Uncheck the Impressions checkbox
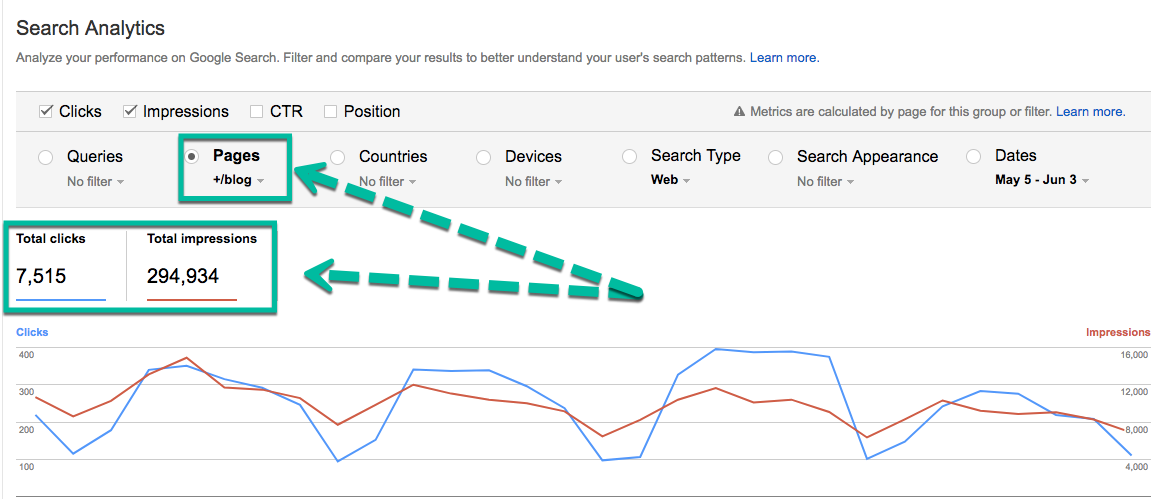This screenshot has width=1174, height=499. tap(130, 112)
